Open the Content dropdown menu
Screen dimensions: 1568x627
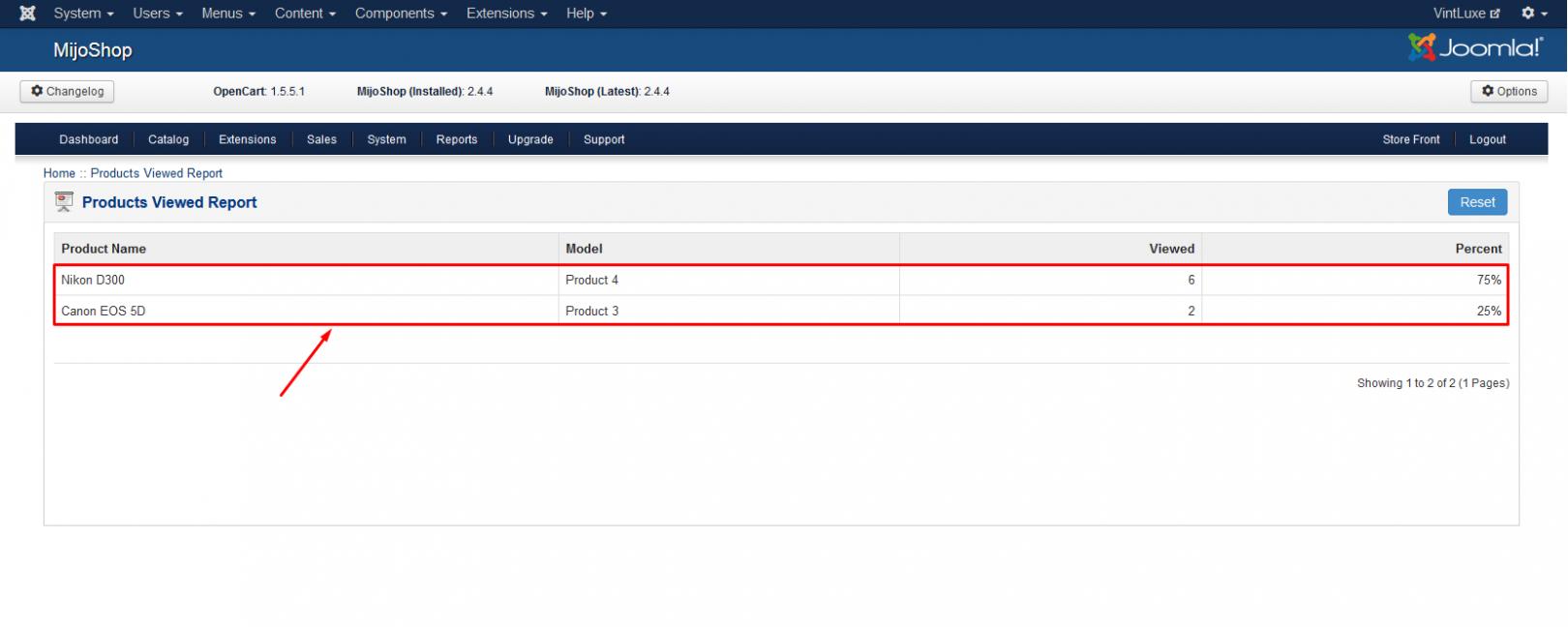pyautogui.click(x=305, y=14)
